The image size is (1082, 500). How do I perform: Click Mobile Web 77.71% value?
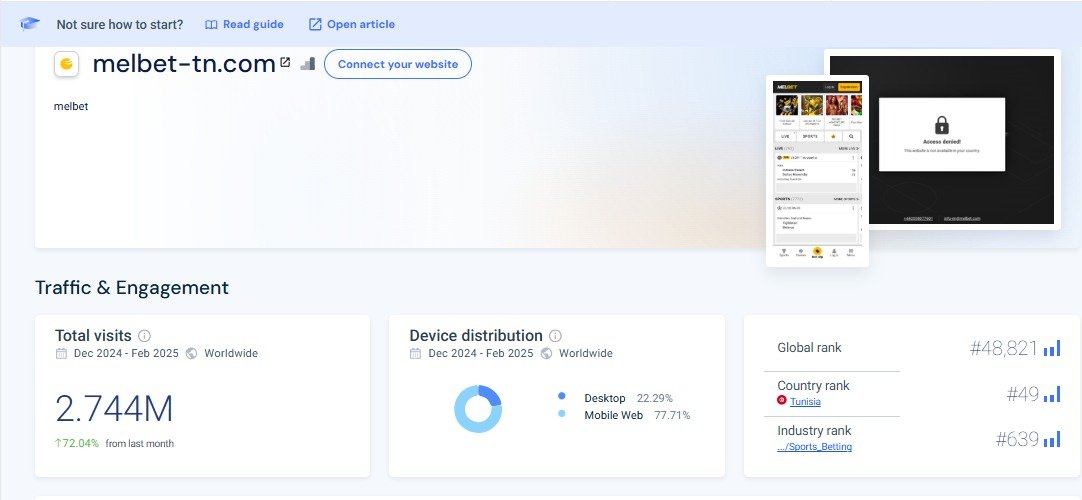click(x=672, y=415)
